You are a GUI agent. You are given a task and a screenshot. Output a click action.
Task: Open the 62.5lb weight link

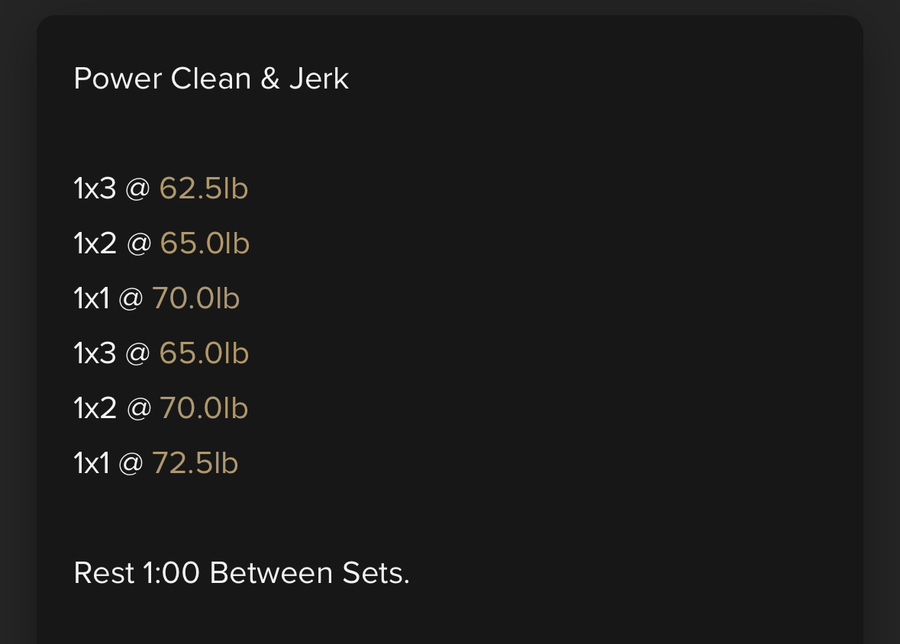click(x=204, y=188)
